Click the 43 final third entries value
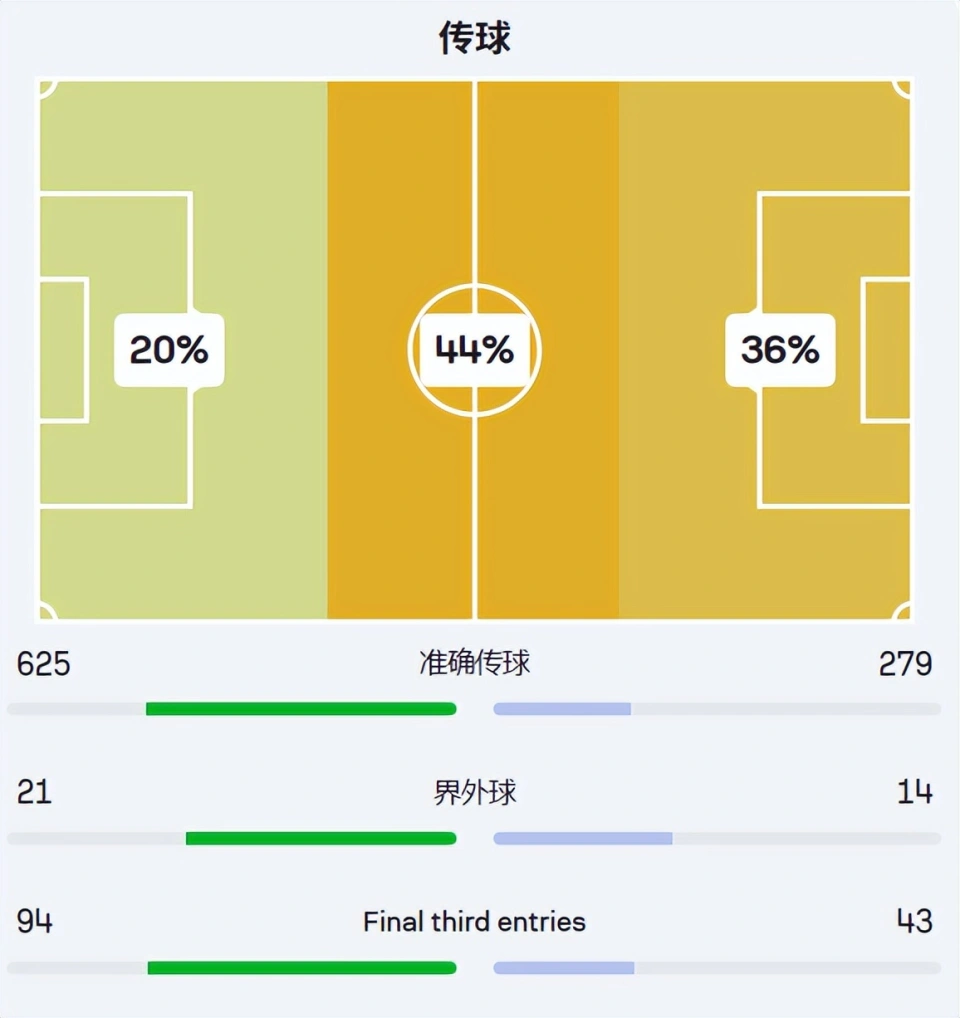Image resolution: width=960 pixels, height=1018 pixels. click(x=915, y=921)
